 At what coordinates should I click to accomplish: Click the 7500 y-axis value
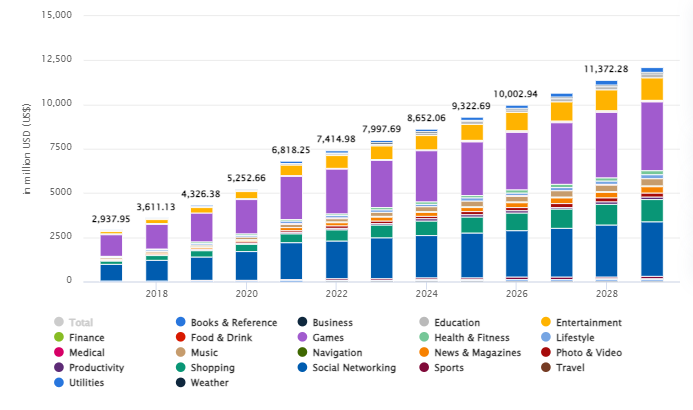(x=61, y=148)
